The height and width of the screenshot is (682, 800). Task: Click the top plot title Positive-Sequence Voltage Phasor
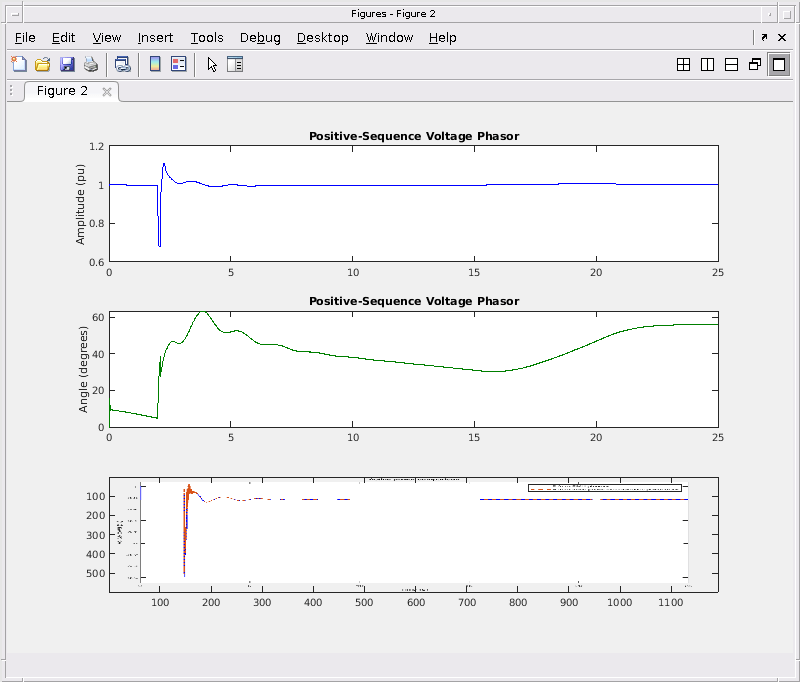(x=414, y=136)
